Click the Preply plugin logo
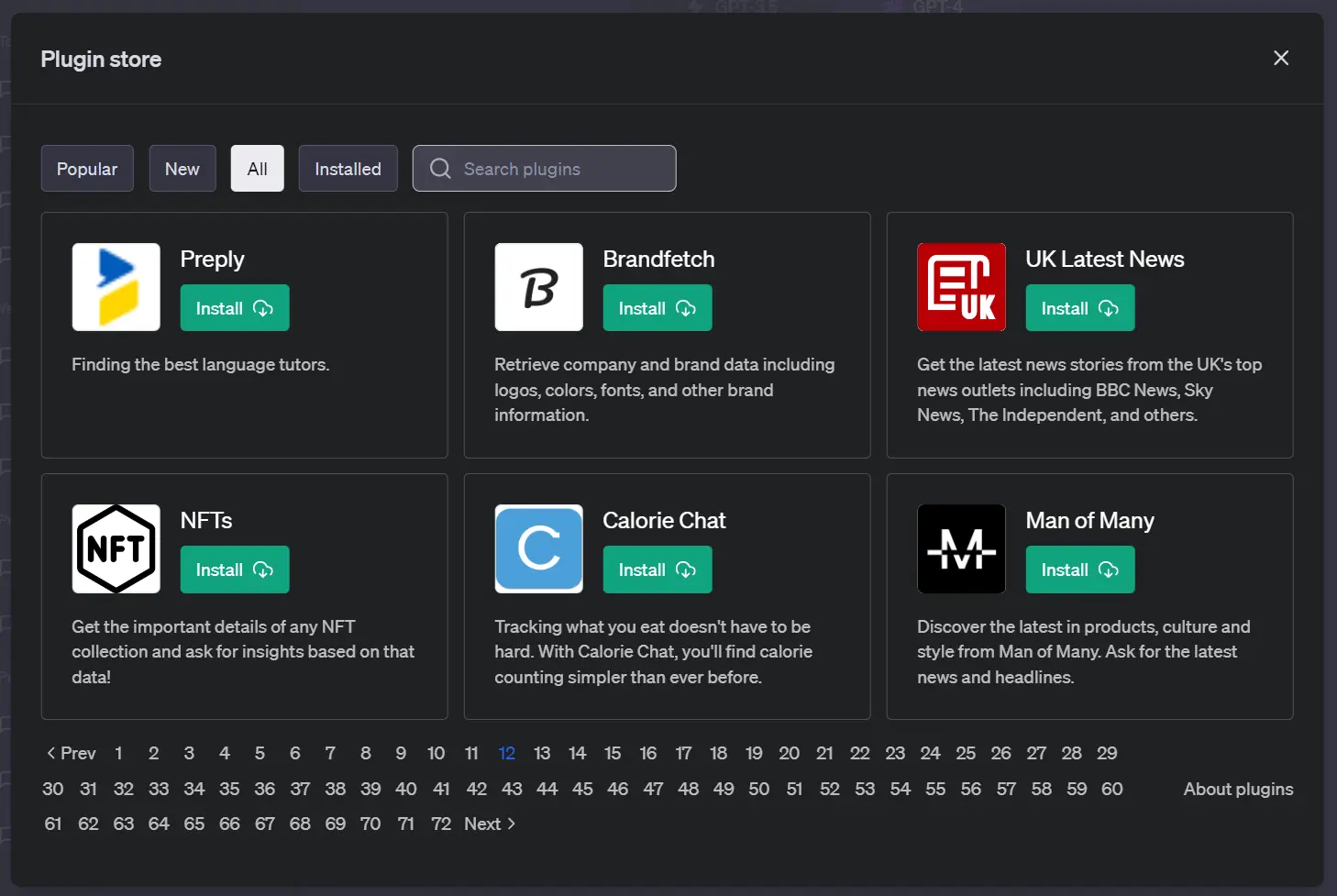The image size is (1337, 896). click(116, 287)
